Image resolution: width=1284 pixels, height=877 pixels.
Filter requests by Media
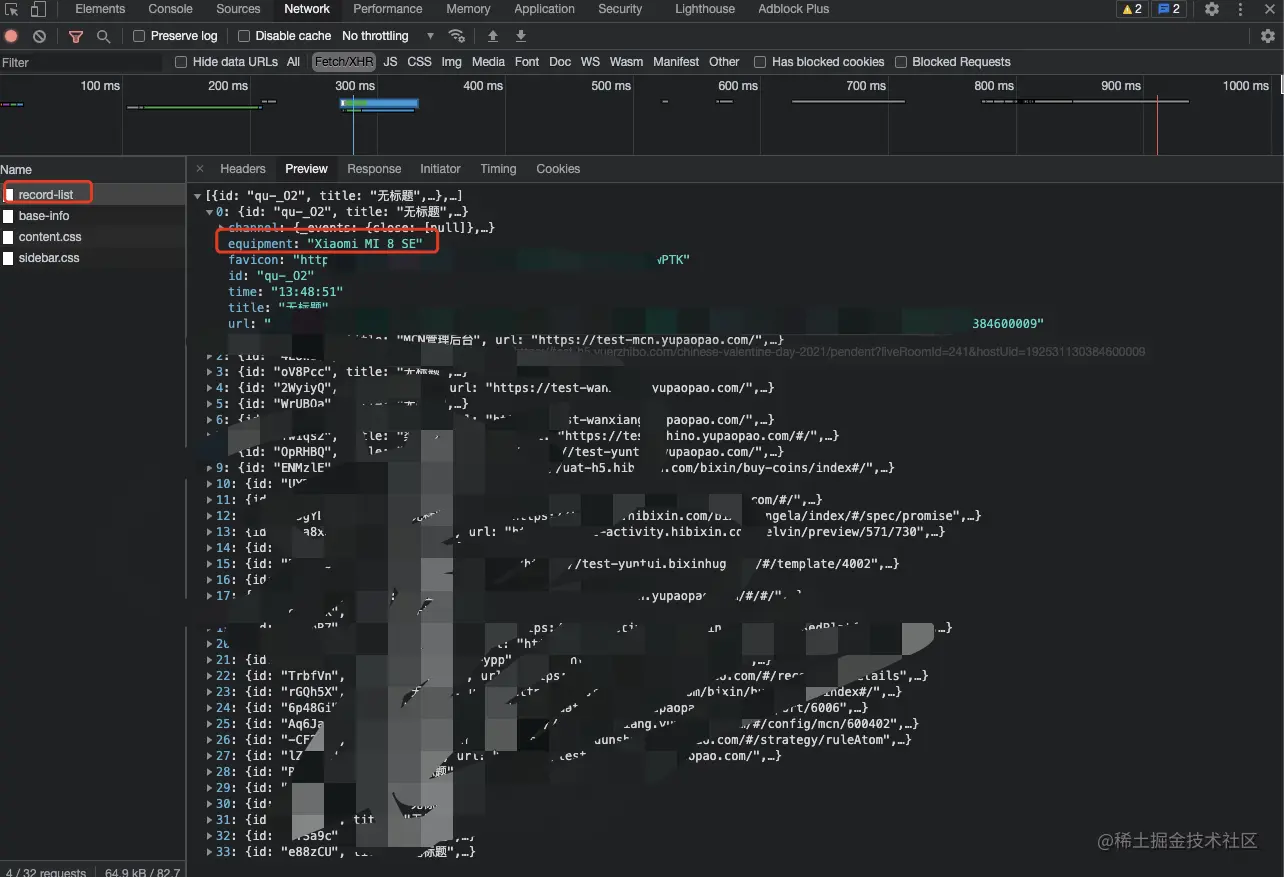point(488,62)
